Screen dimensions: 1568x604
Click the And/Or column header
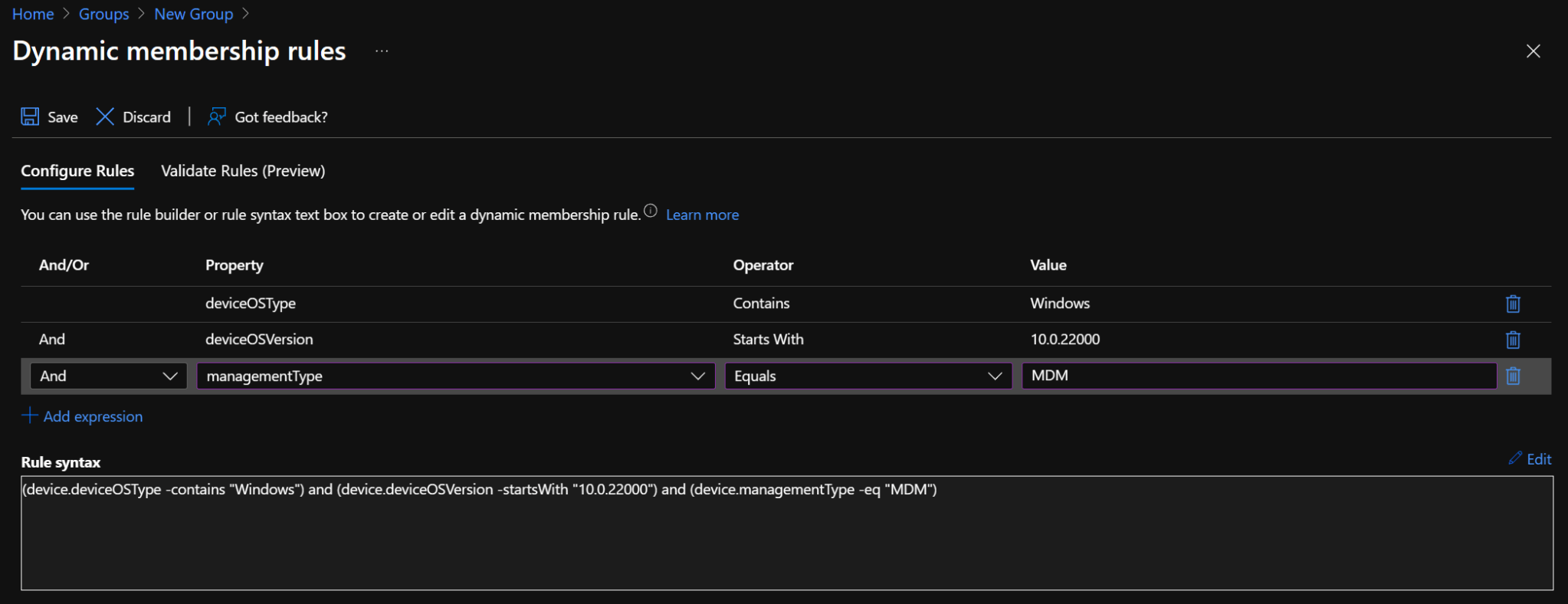click(x=64, y=265)
